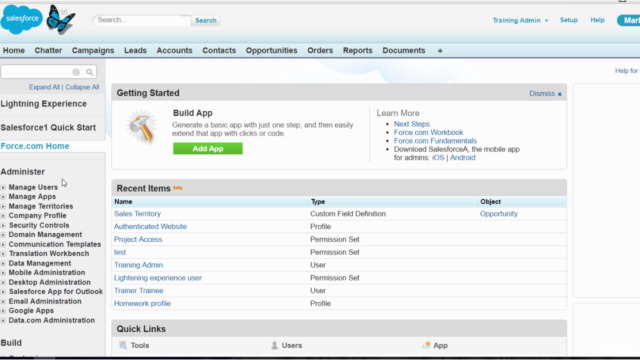Open the Training Admin user record

point(138,265)
